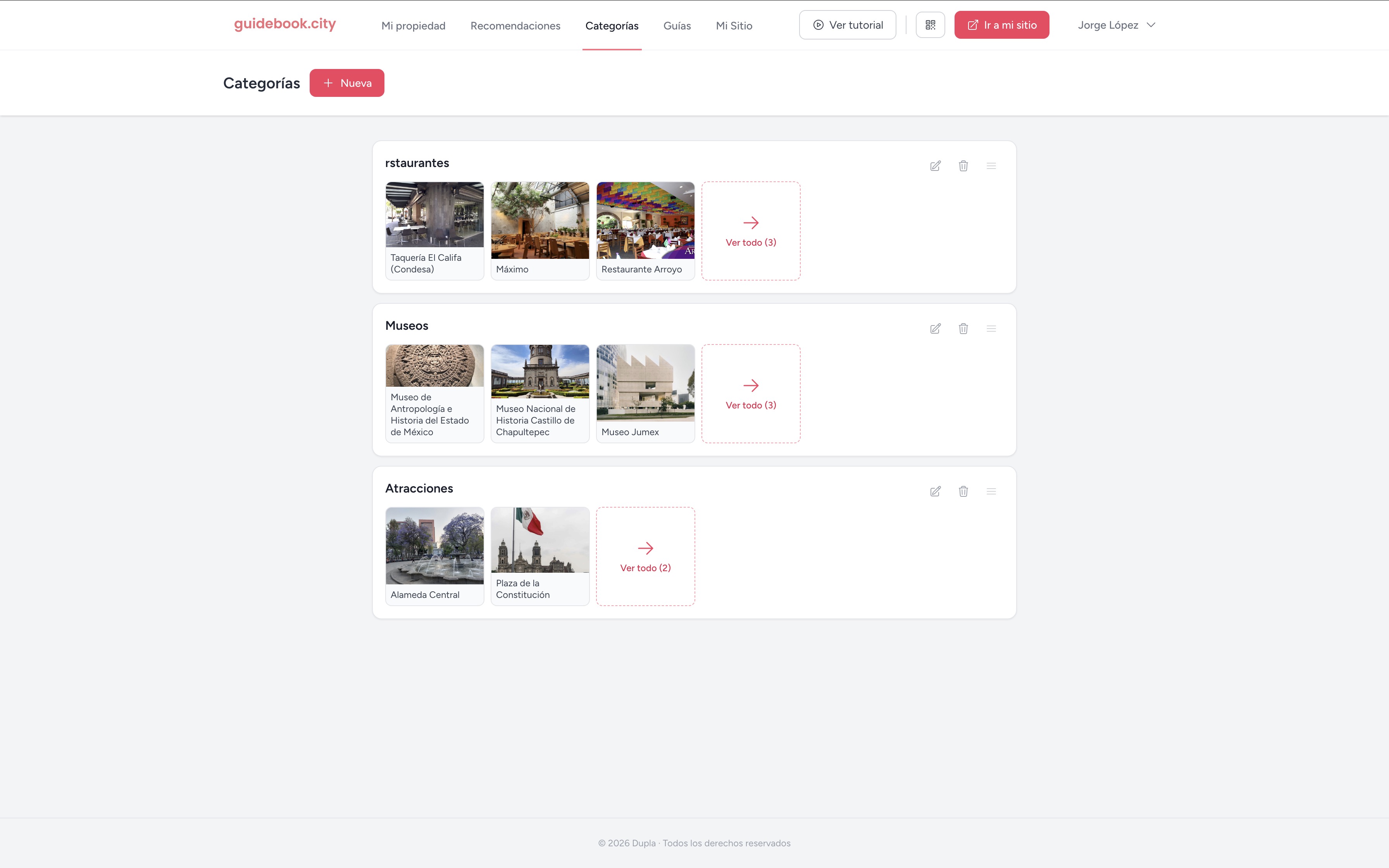Click the reorder handle for Atracciones
The width and height of the screenshot is (1389, 868).
[x=991, y=491]
